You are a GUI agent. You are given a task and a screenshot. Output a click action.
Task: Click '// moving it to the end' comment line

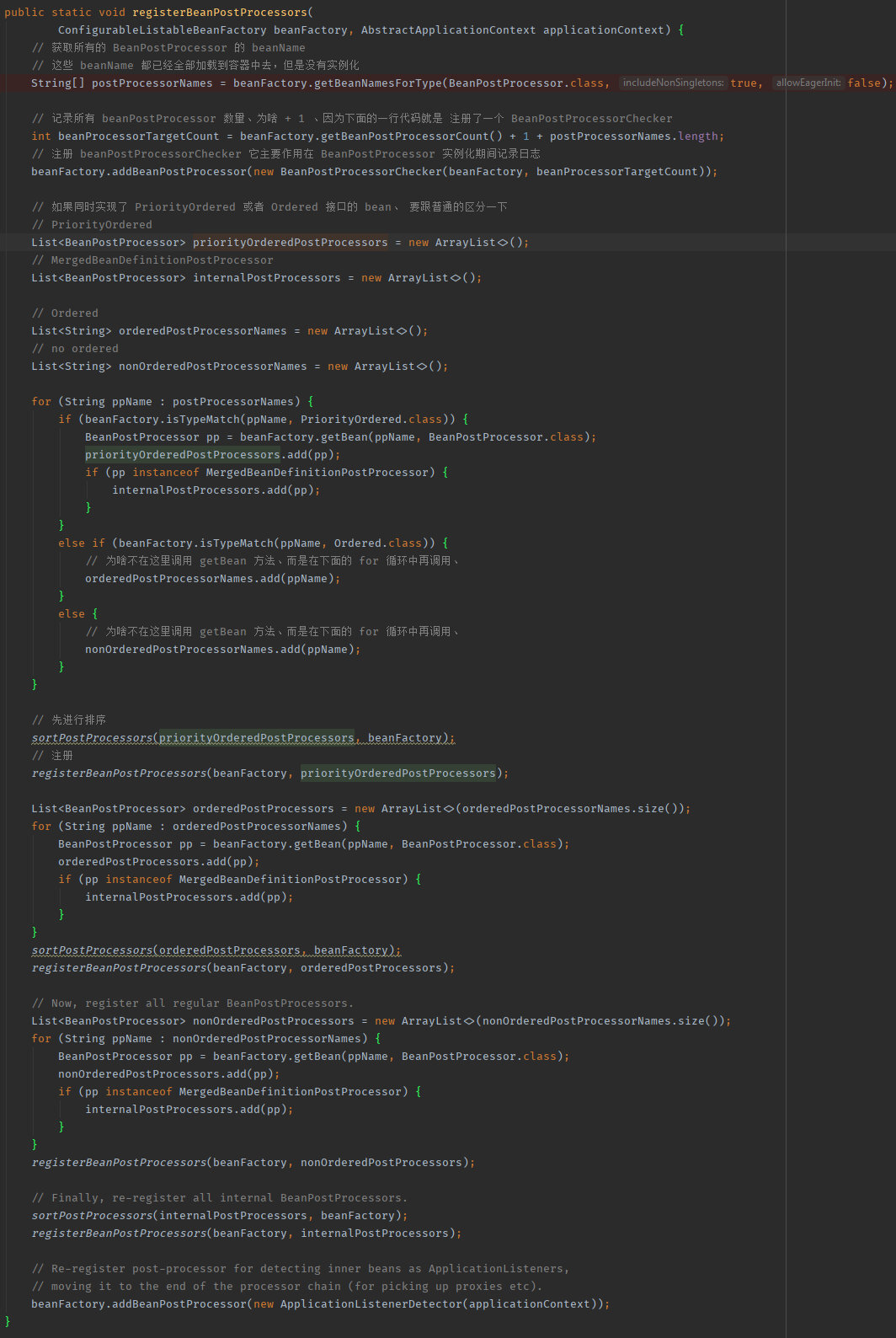(287, 1286)
